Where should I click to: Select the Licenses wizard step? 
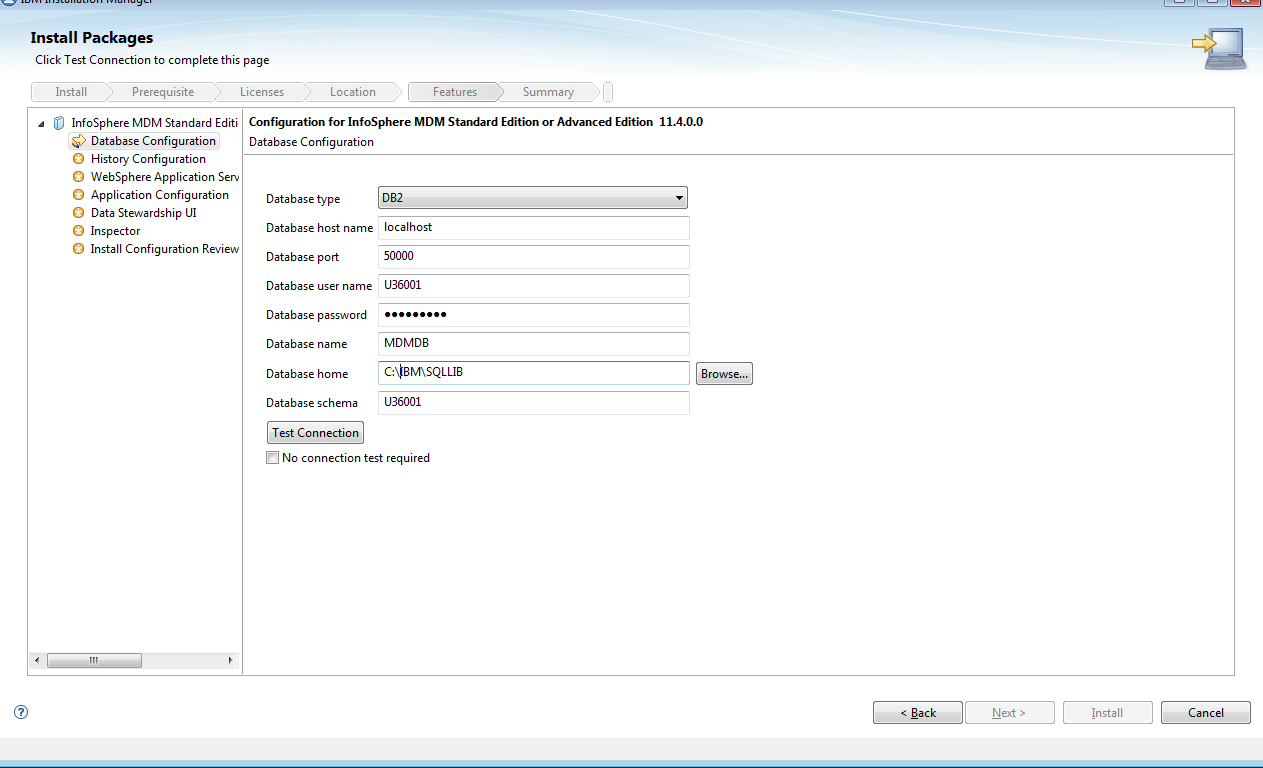[262, 92]
